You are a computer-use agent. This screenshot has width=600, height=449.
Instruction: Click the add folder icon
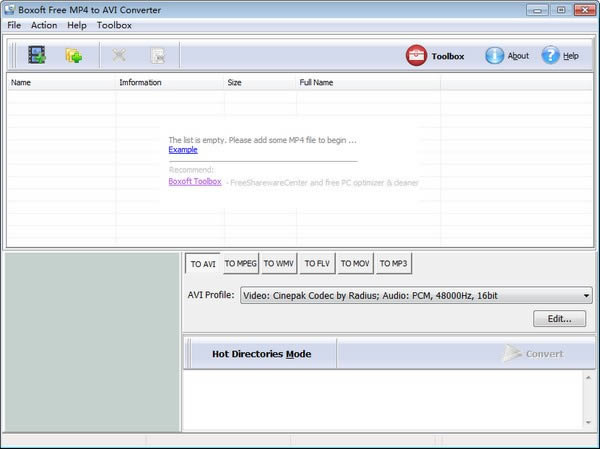point(74,56)
